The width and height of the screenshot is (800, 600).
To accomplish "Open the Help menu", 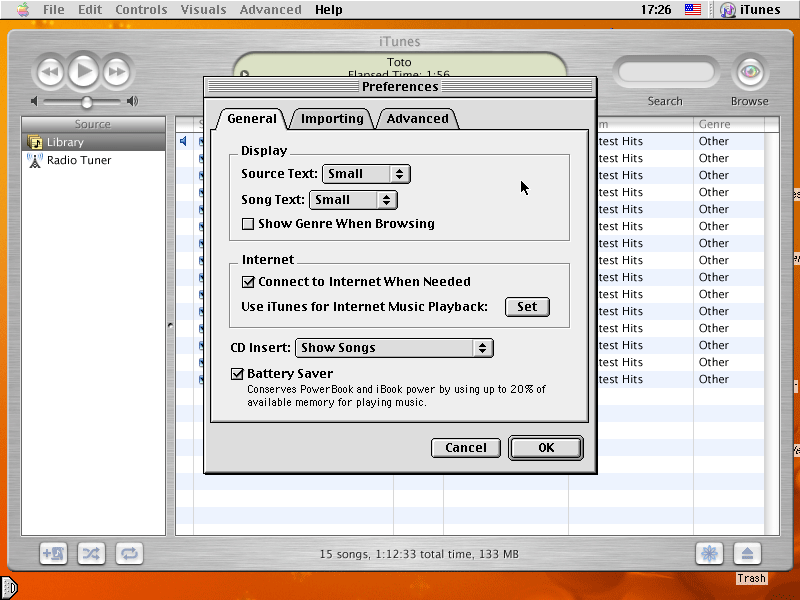I will [329, 10].
